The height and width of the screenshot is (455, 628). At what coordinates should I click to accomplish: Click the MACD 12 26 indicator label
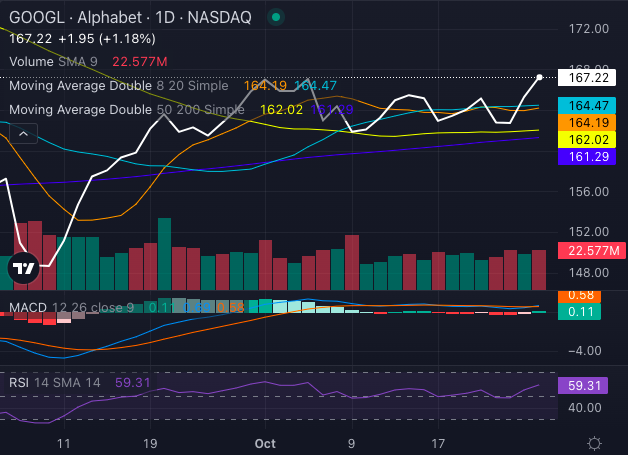tap(70, 306)
